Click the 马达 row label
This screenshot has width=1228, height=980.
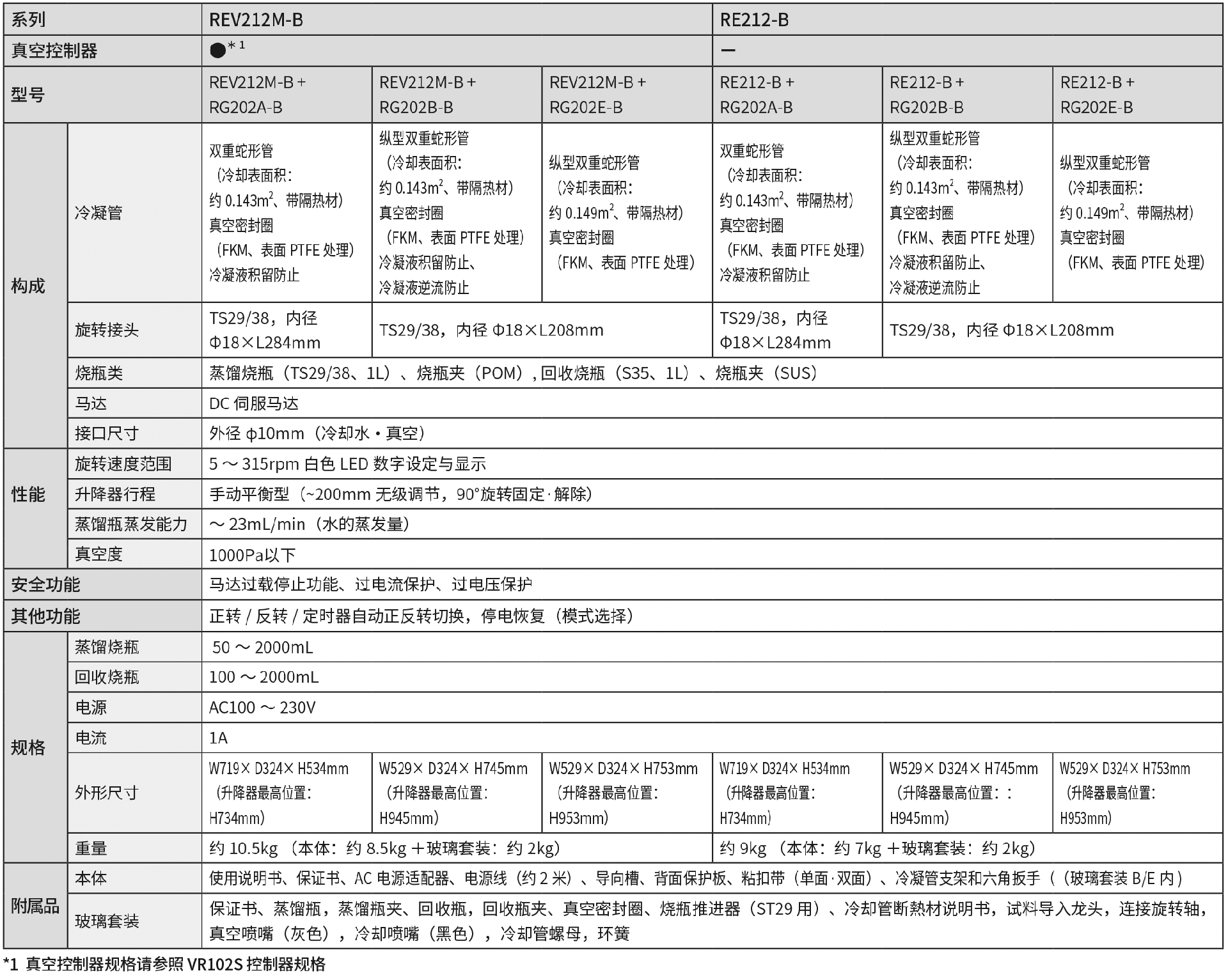(91, 403)
